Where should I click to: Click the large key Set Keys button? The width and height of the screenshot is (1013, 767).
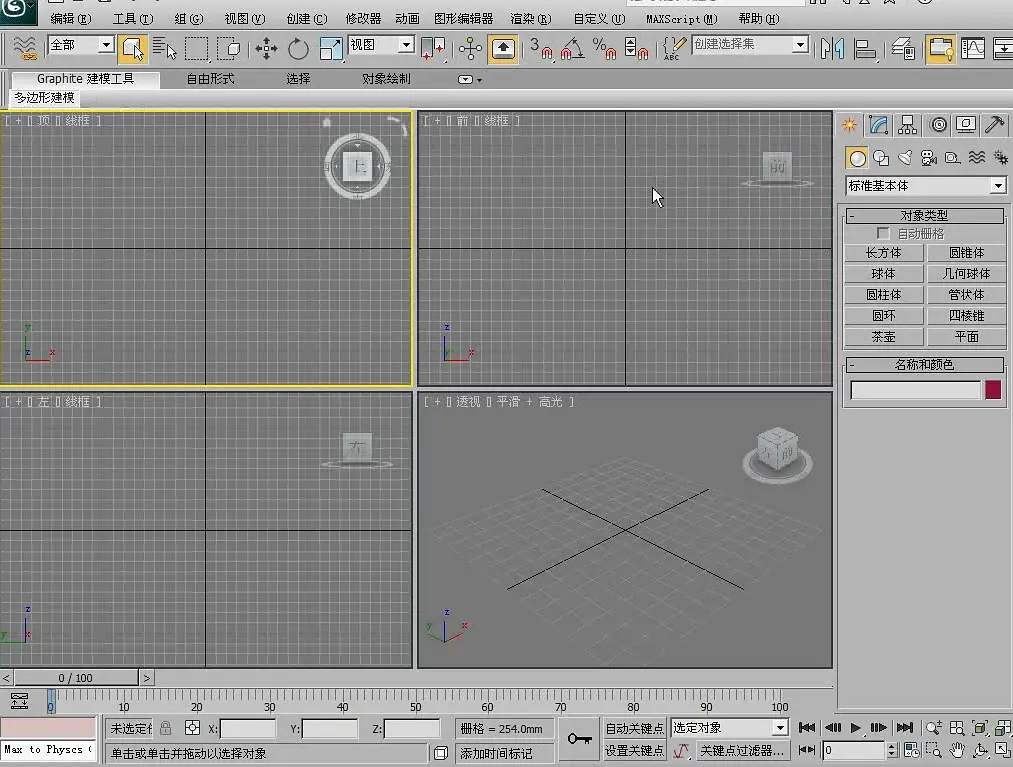pyautogui.click(x=580, y=739)
